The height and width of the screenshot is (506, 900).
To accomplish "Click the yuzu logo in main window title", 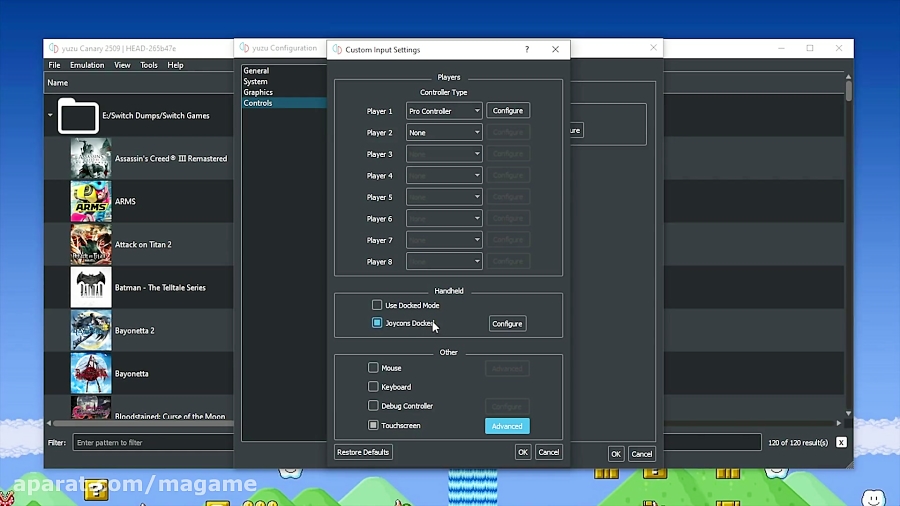I will pos(54,48).
